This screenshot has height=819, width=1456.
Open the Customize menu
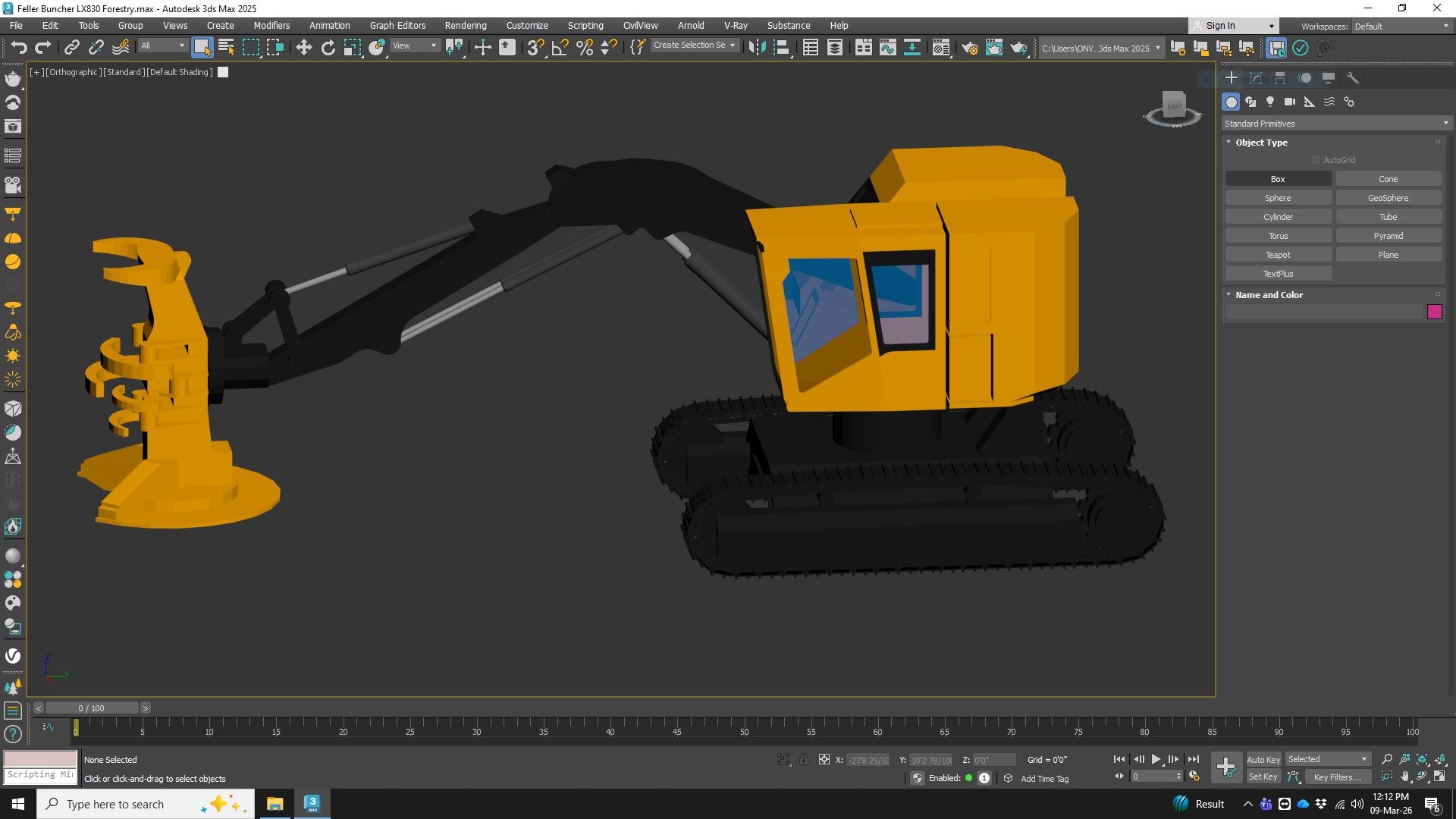tap(527, 25)
